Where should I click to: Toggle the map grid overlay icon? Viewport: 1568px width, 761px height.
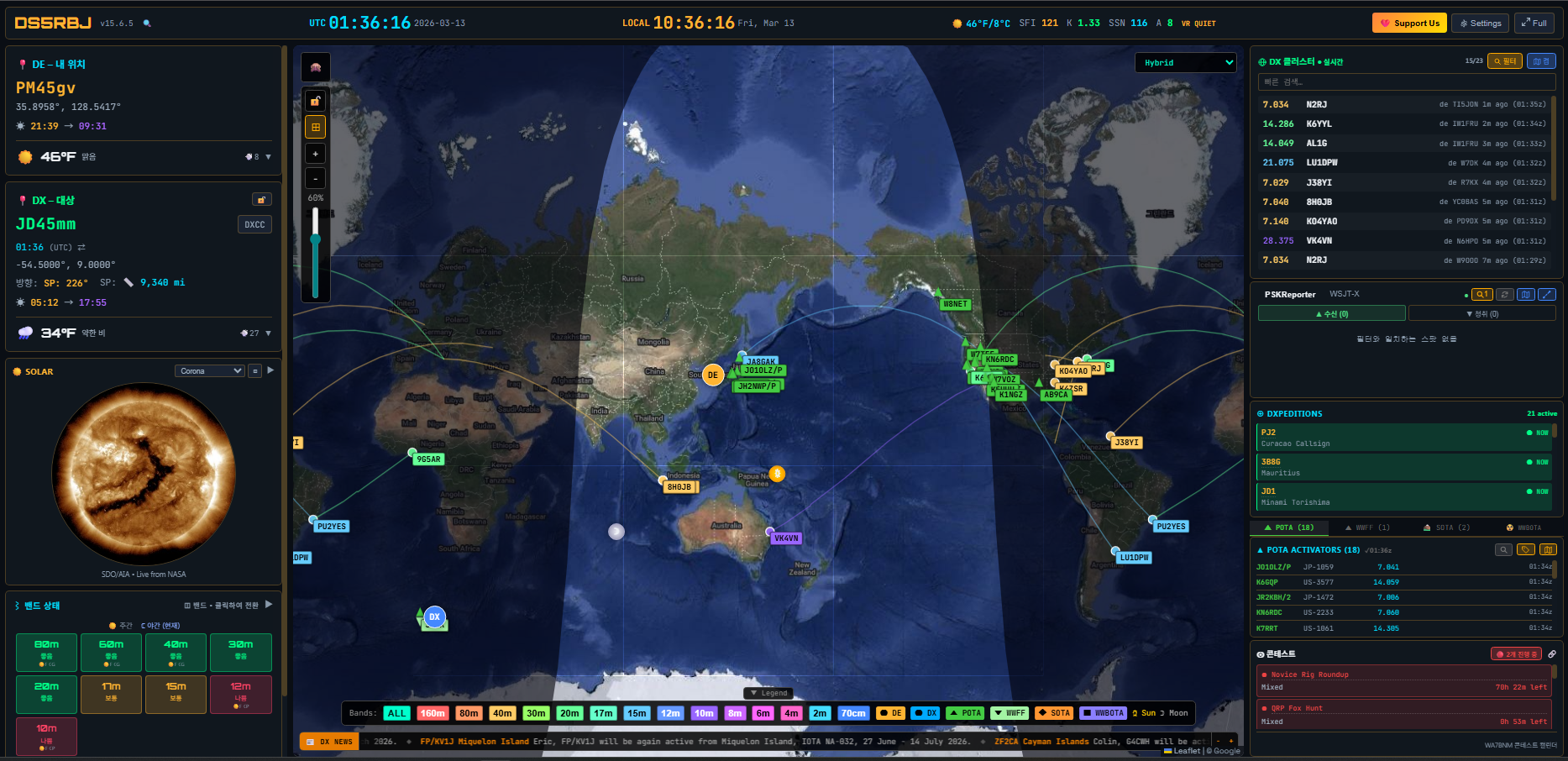pos(316,128)
